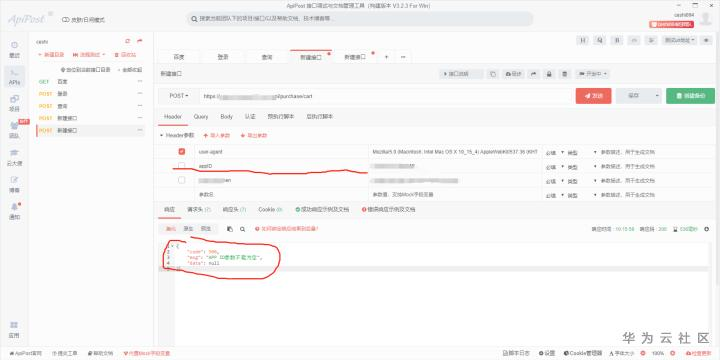Open the dropdown arrow beside the save button
The height and width of the screenshot is (360, 720).
[x=657, y=96]
